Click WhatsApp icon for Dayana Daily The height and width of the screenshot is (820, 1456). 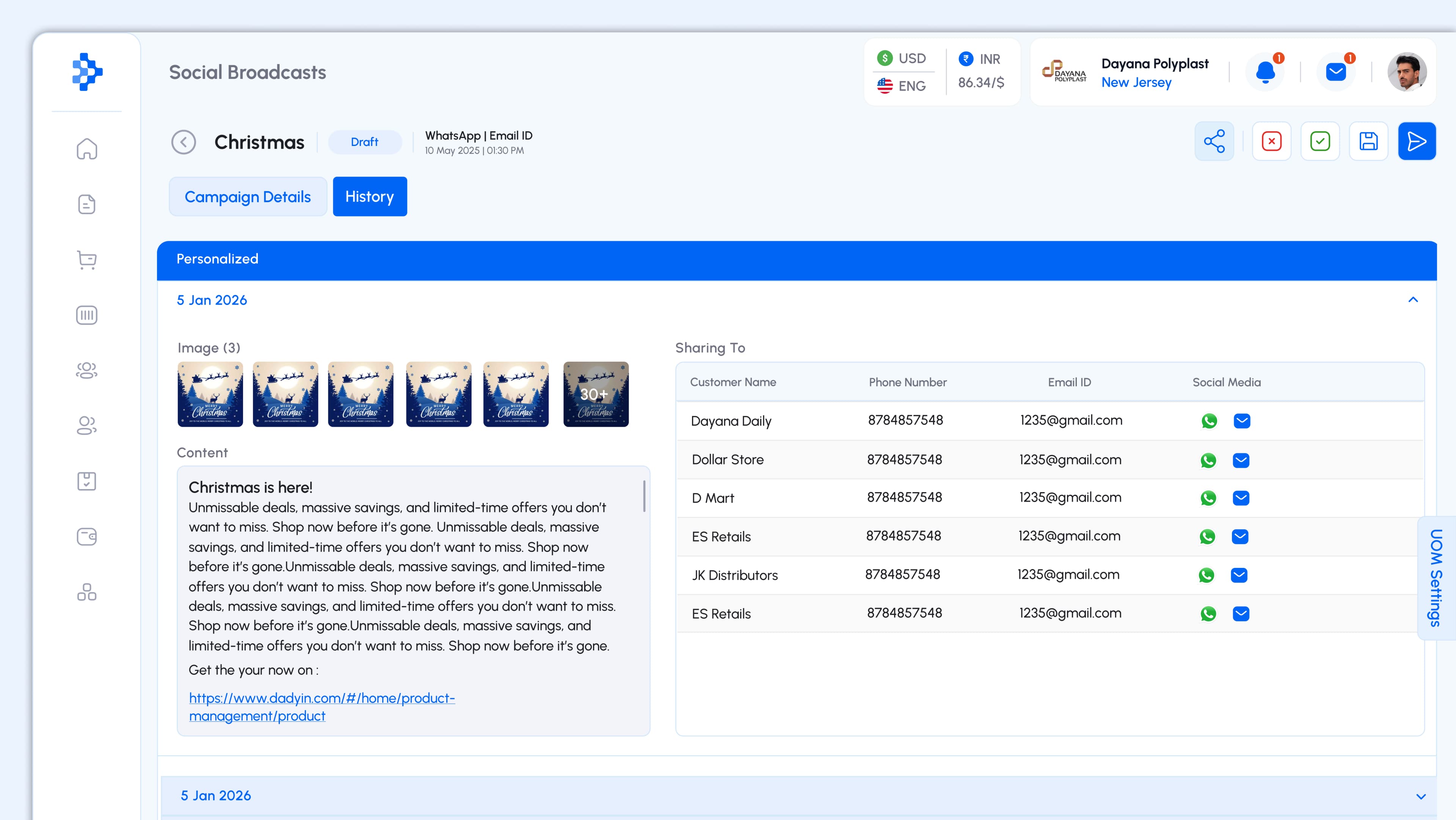pyautogui.click(x=1209, y=421)
